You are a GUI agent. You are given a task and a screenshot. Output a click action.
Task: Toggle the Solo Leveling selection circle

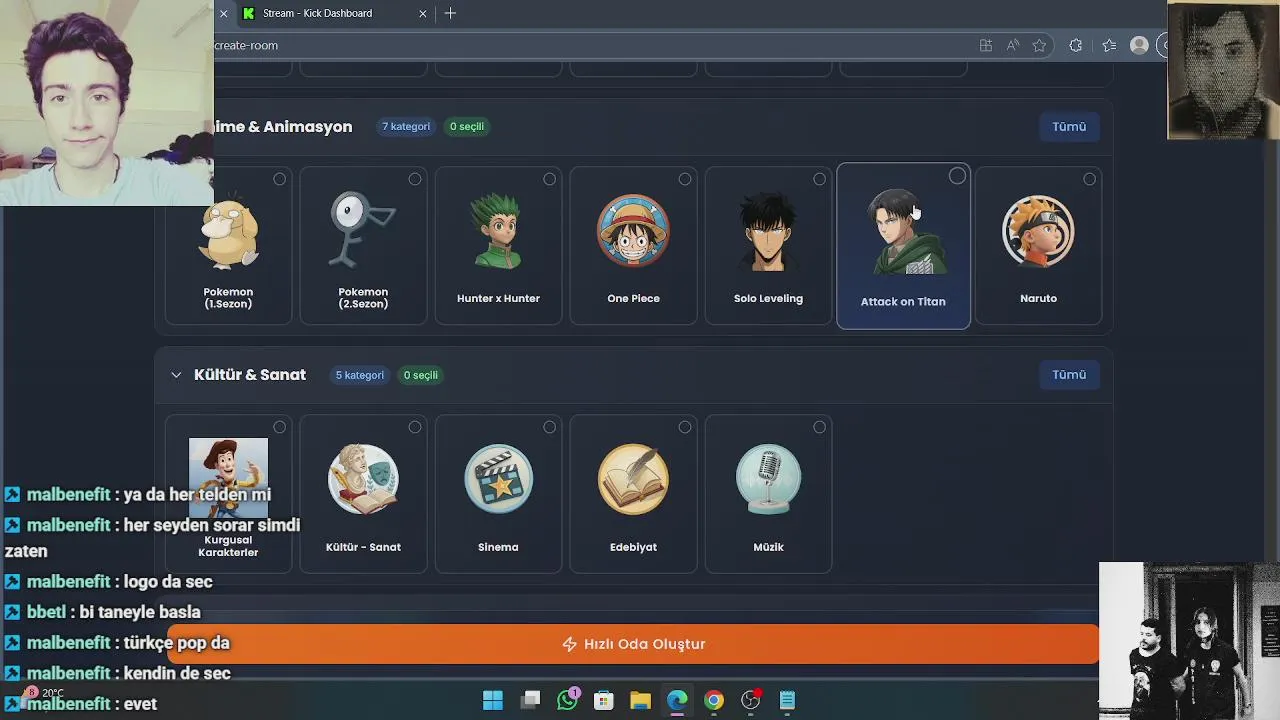(x=819, y=179)
